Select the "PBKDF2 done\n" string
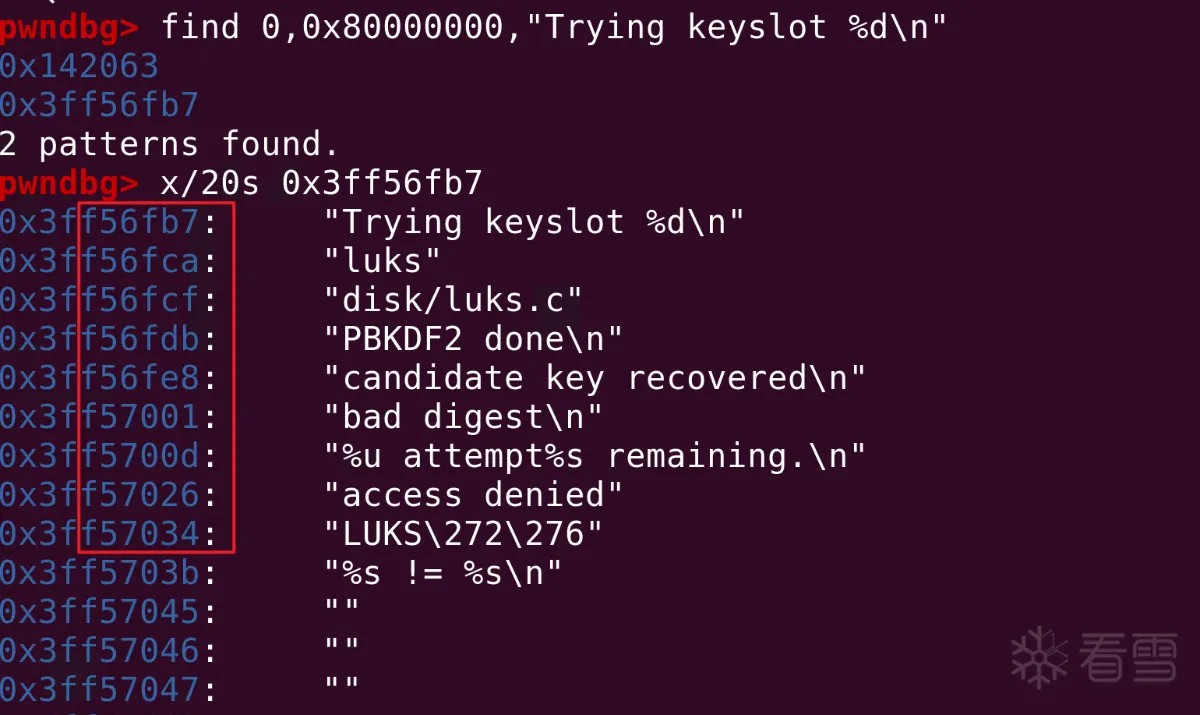Image resolution: width=1200 pixels, height=715 pixels. click(473, 339)
